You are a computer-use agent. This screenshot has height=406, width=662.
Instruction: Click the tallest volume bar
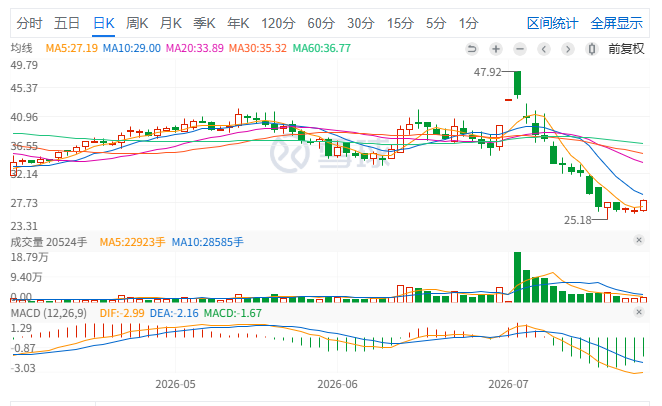(x=517, y=277)
